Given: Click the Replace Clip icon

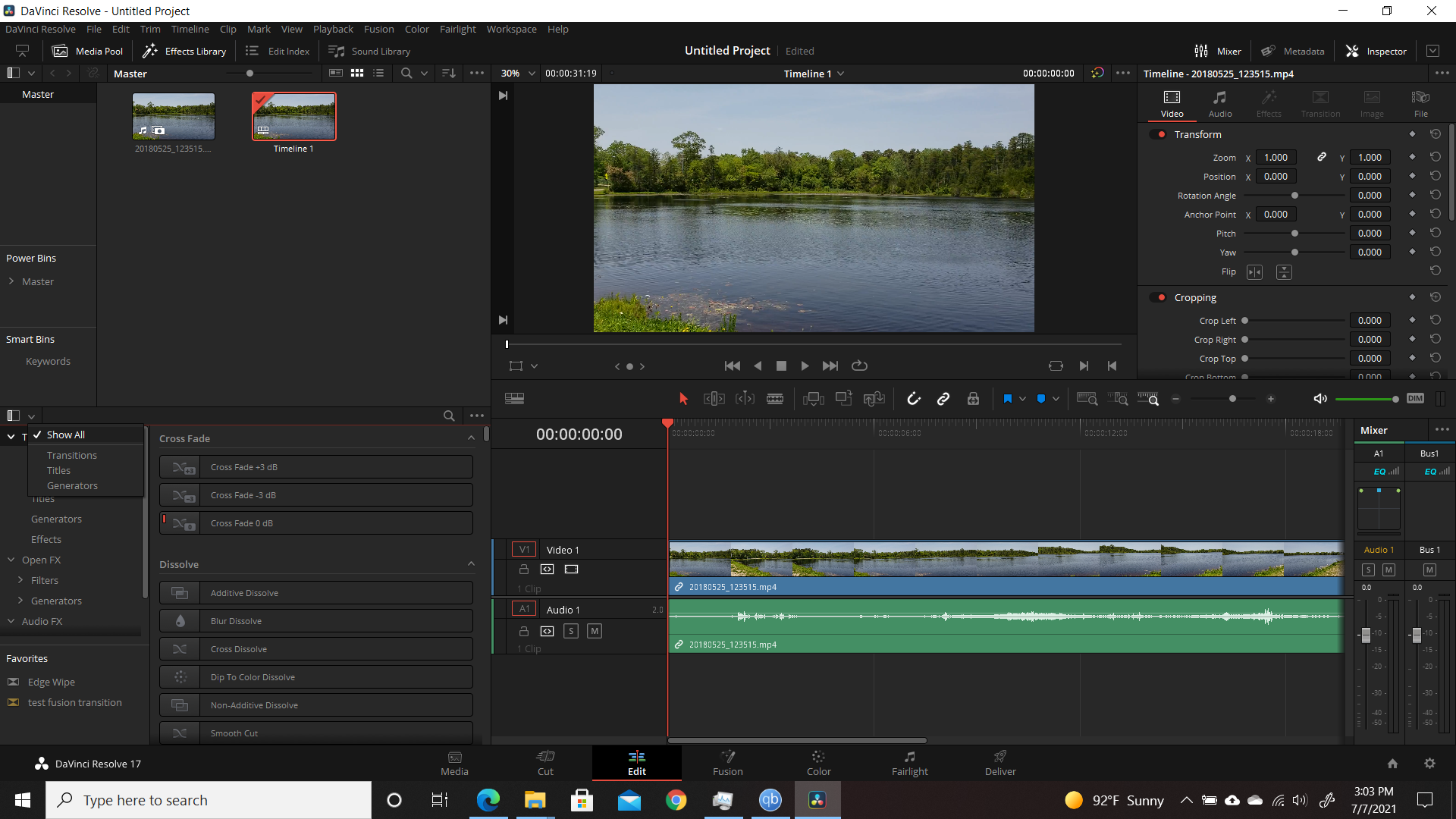Looking at the screenshot, I should pos(874,399).
